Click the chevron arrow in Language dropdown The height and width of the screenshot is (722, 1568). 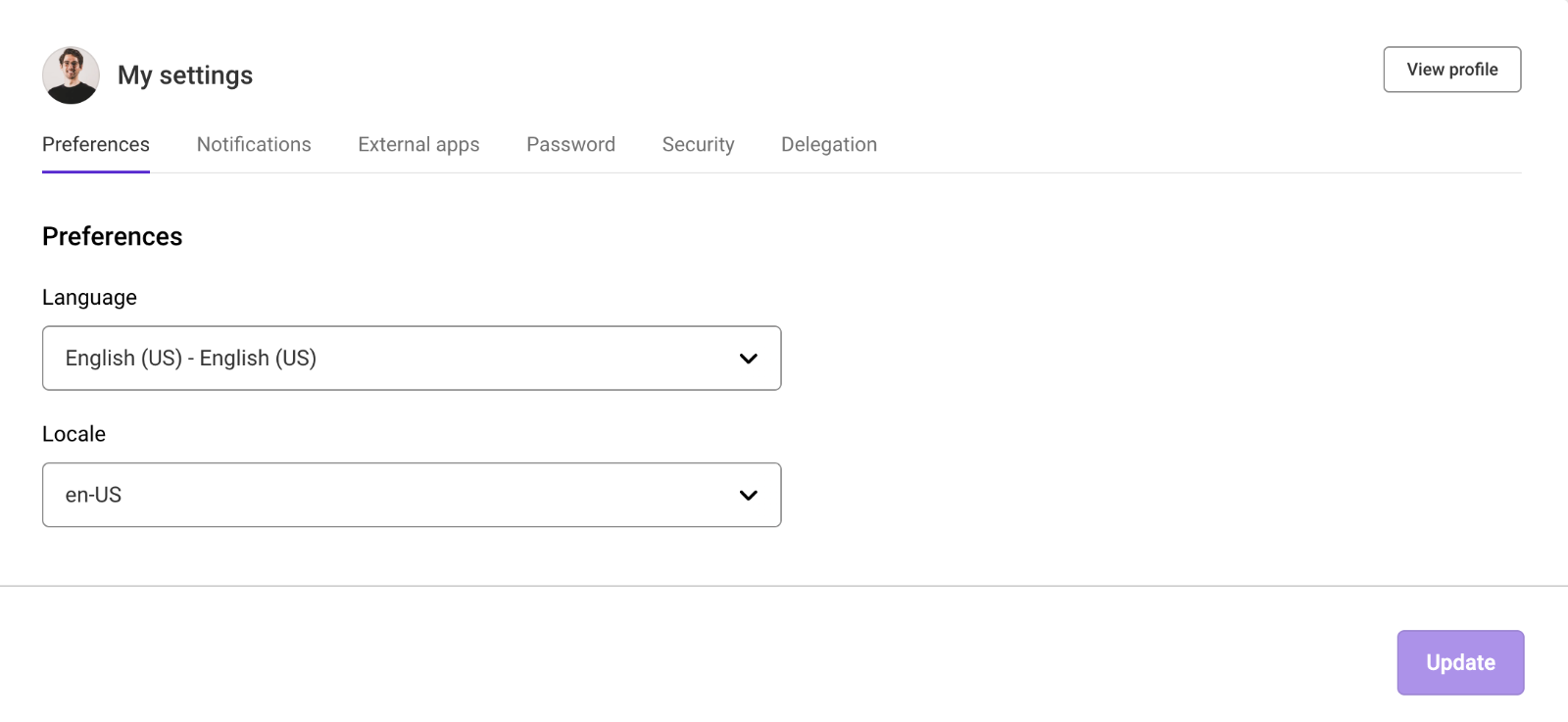(x=748, y=359)
